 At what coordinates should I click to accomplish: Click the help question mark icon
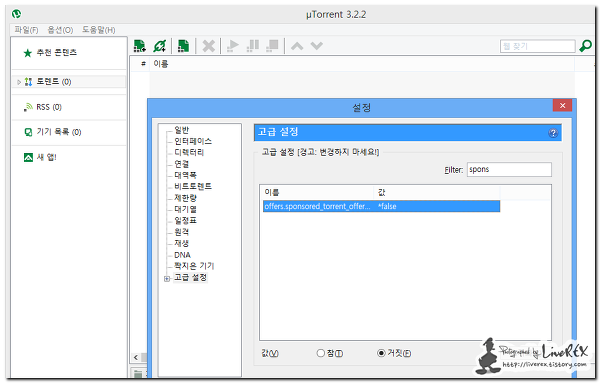coord(553,133)
